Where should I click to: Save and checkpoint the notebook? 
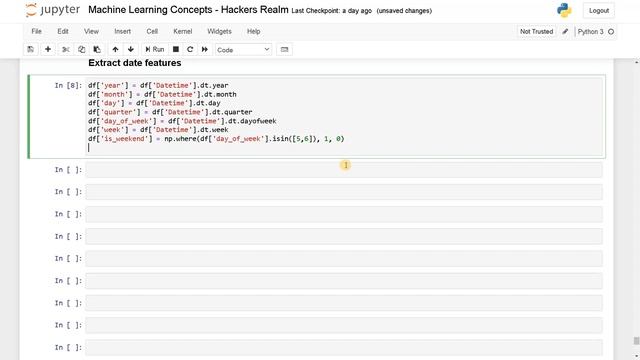pyautogui.click(x=31, y=49)
